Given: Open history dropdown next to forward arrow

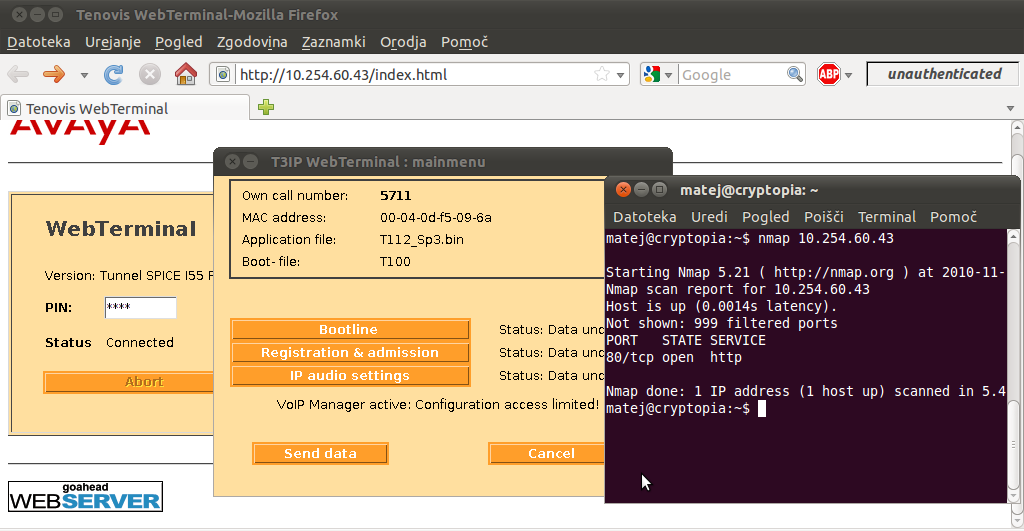Looking at the screenshot, I should pos(84,75).
